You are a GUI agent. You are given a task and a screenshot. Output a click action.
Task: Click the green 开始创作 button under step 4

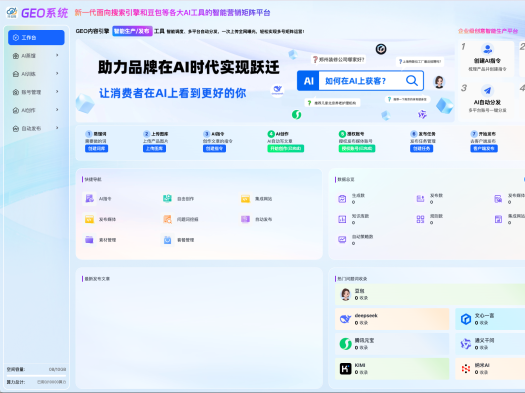coord(286,148)
